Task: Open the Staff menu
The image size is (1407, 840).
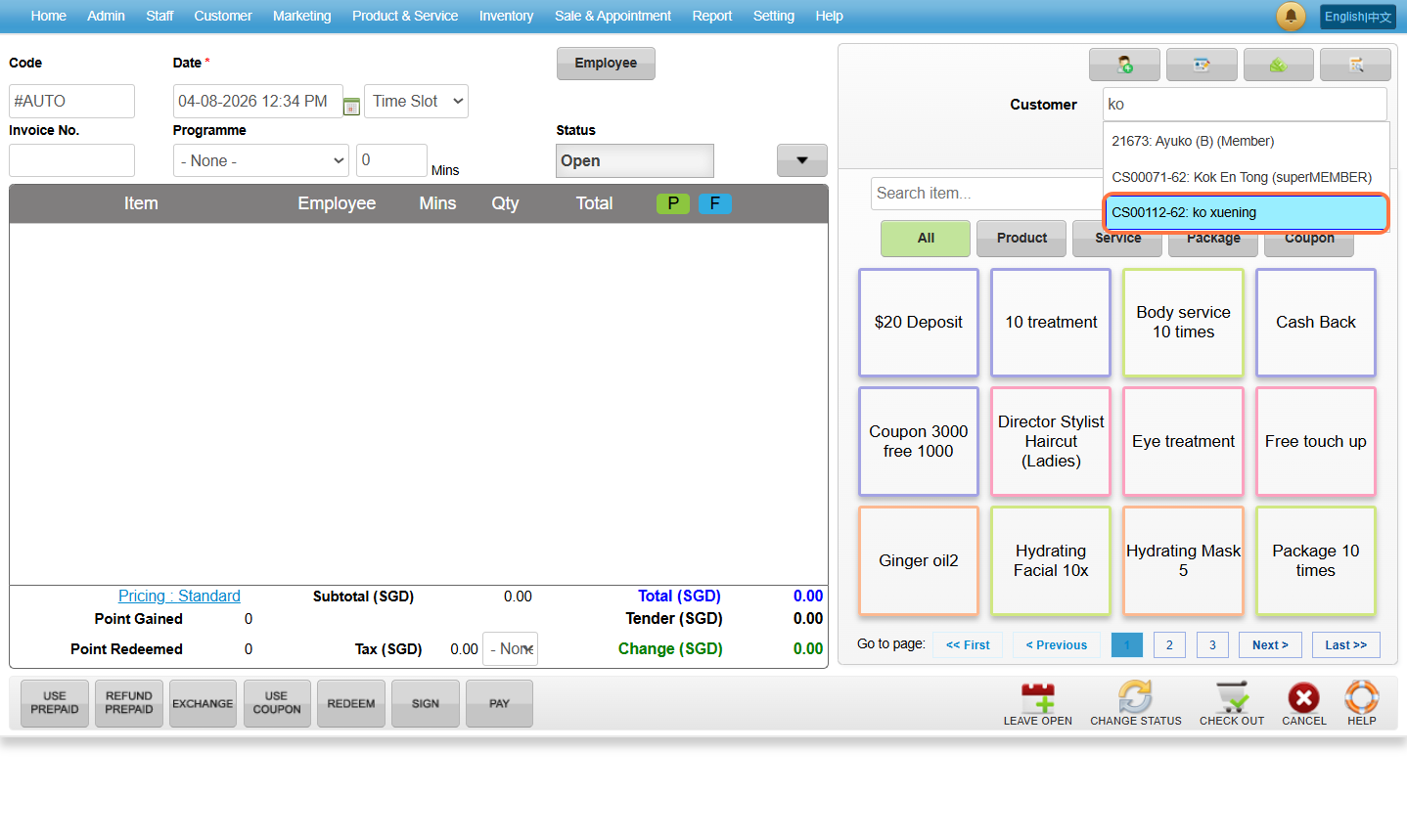Action: click(x=159, y=16)
